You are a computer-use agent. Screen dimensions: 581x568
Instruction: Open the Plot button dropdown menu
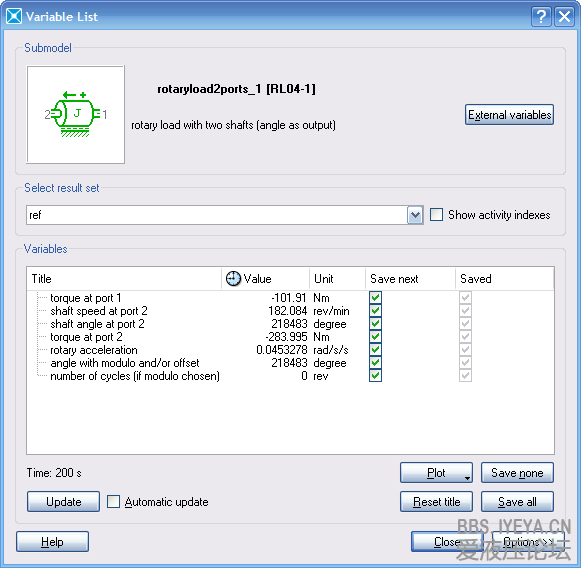(x=468, y=478)
